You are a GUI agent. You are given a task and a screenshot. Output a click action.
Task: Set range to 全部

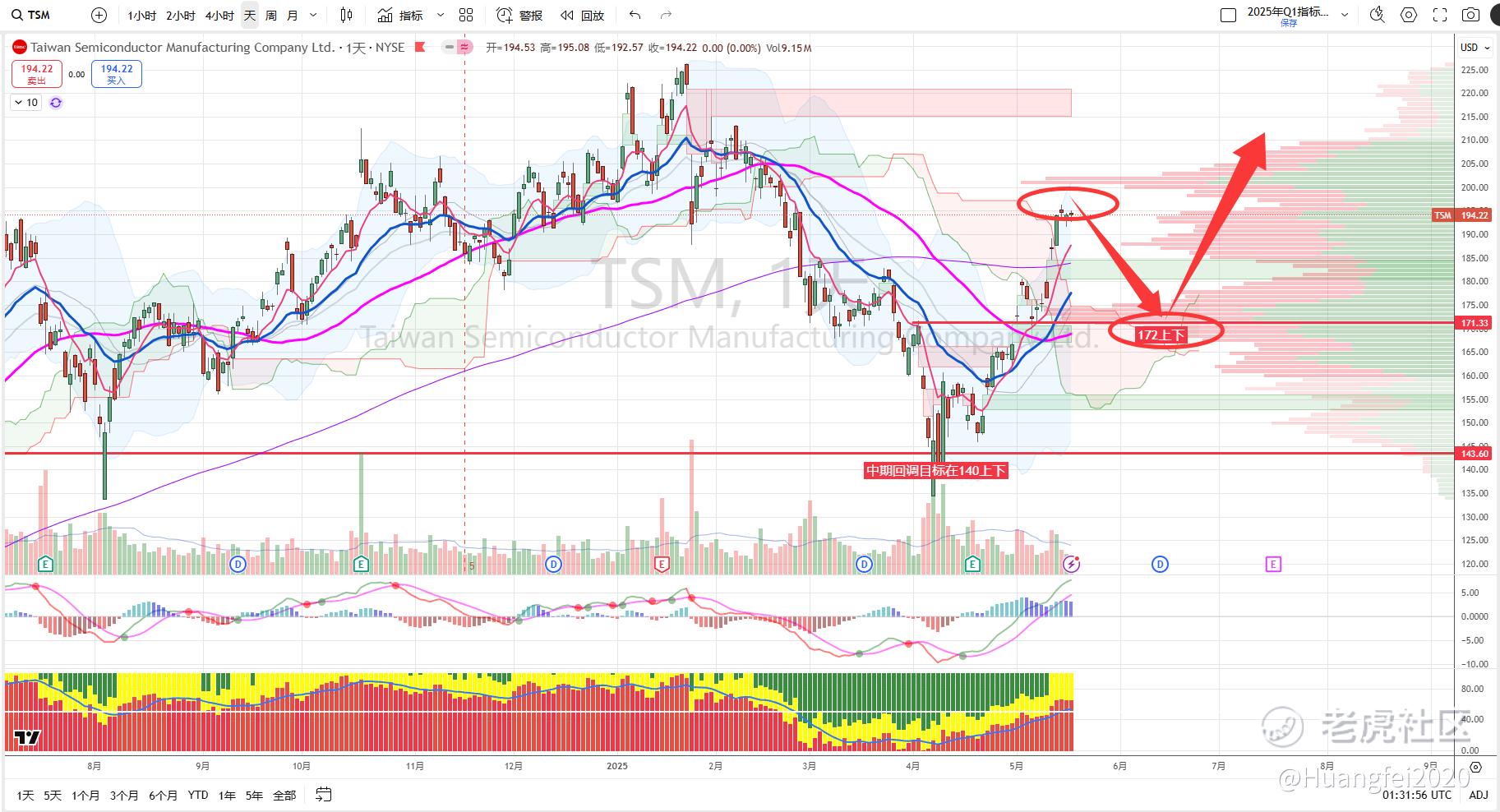[284, 795]
